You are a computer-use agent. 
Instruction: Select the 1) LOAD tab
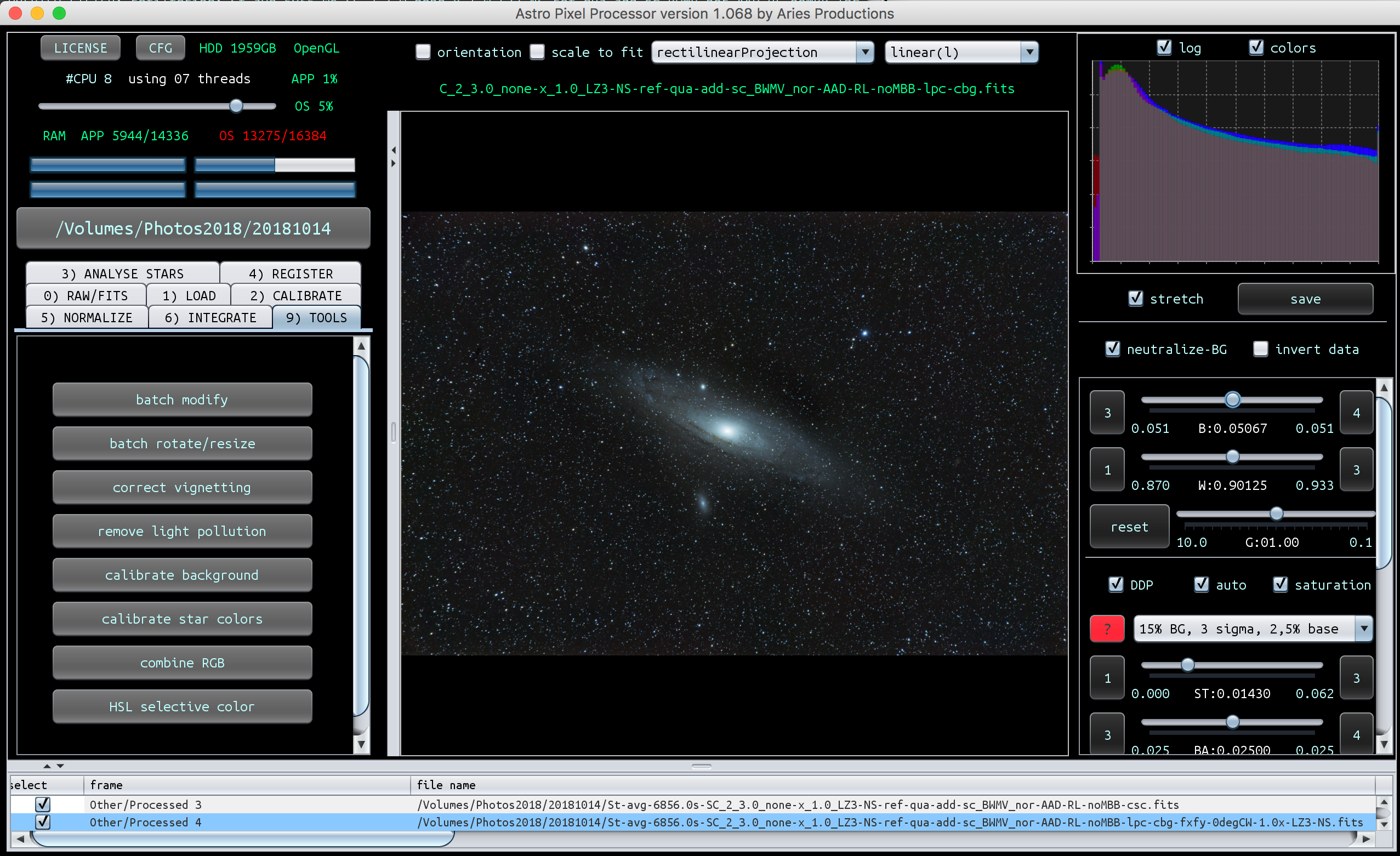coord(188,295)
